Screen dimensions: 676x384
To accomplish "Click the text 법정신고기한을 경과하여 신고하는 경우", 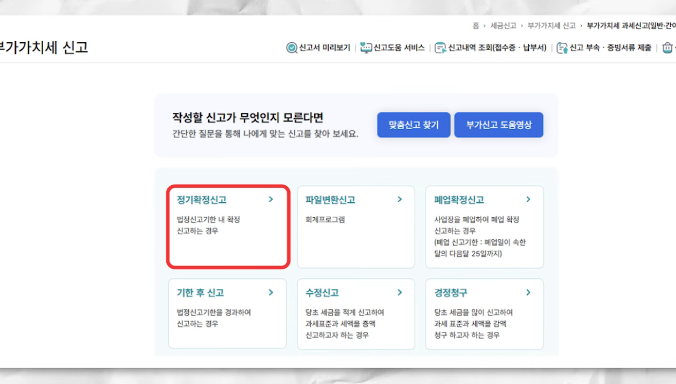I will 214,318.
